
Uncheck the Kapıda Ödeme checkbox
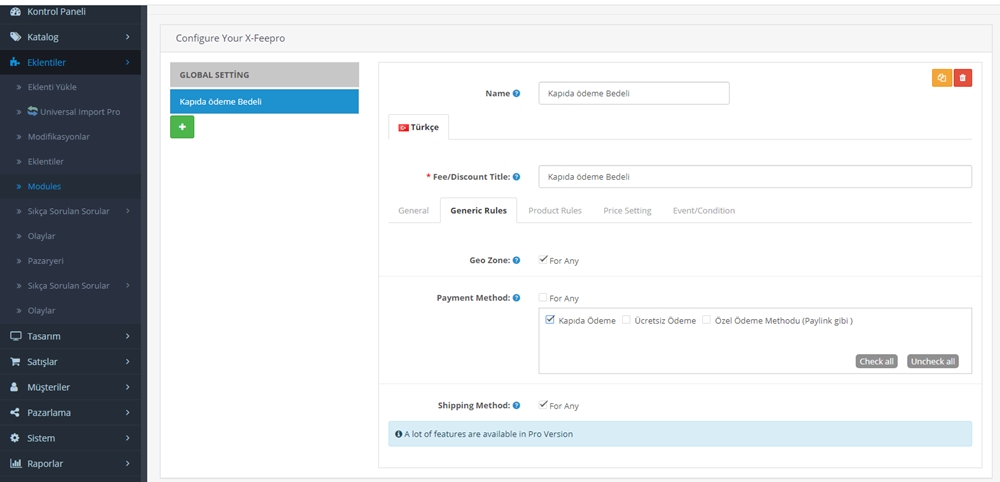point(550,320)
